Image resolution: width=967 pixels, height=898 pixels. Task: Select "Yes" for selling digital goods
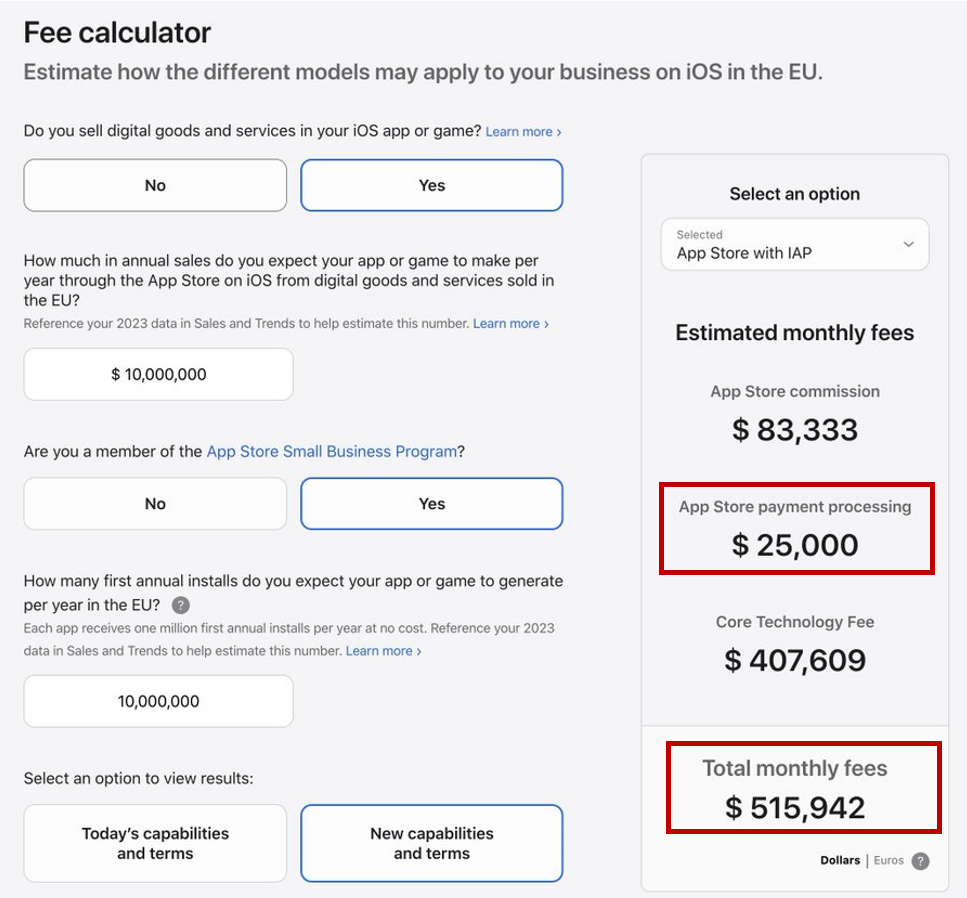point(431,185)
